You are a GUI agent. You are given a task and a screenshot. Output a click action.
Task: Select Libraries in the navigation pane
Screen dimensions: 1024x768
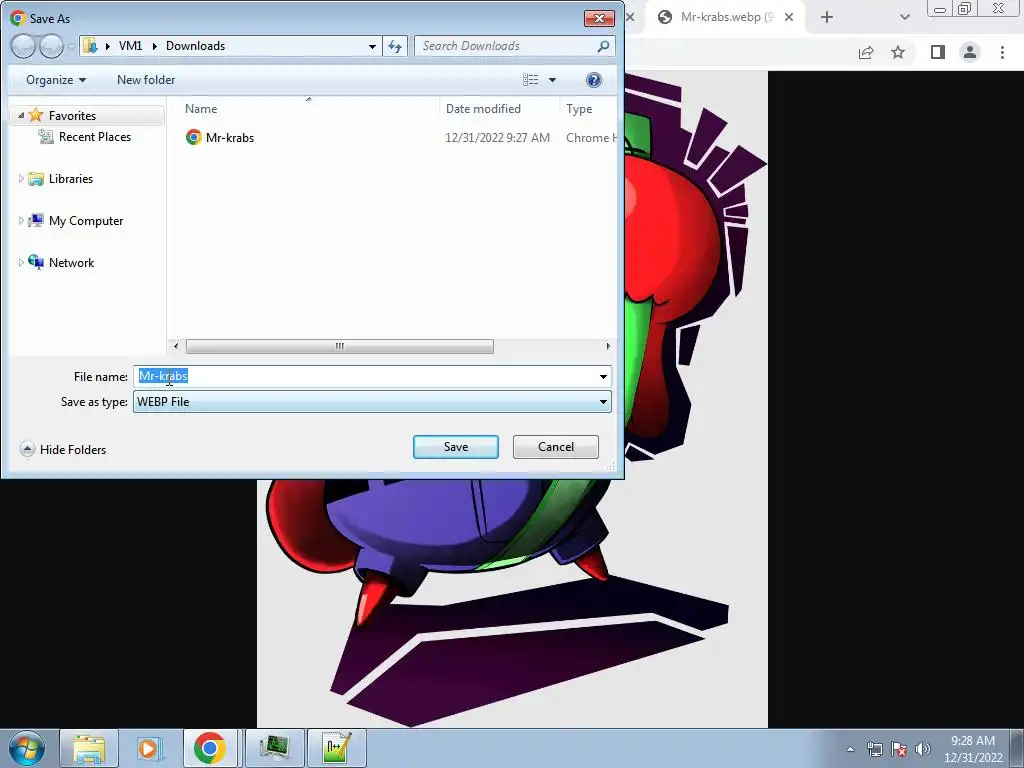tap(71, 179)
